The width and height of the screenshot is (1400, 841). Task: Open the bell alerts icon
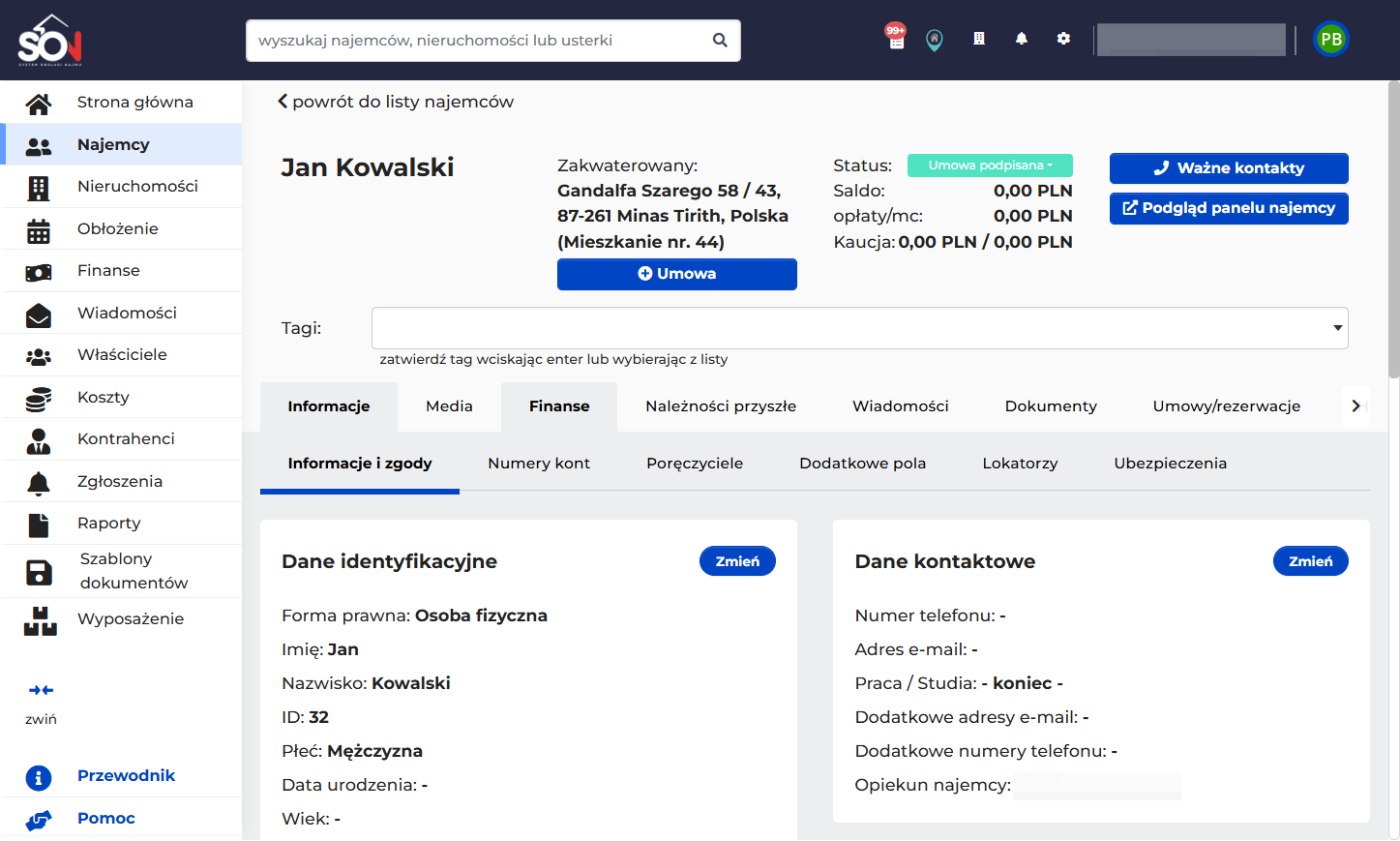coord(1022,39)
